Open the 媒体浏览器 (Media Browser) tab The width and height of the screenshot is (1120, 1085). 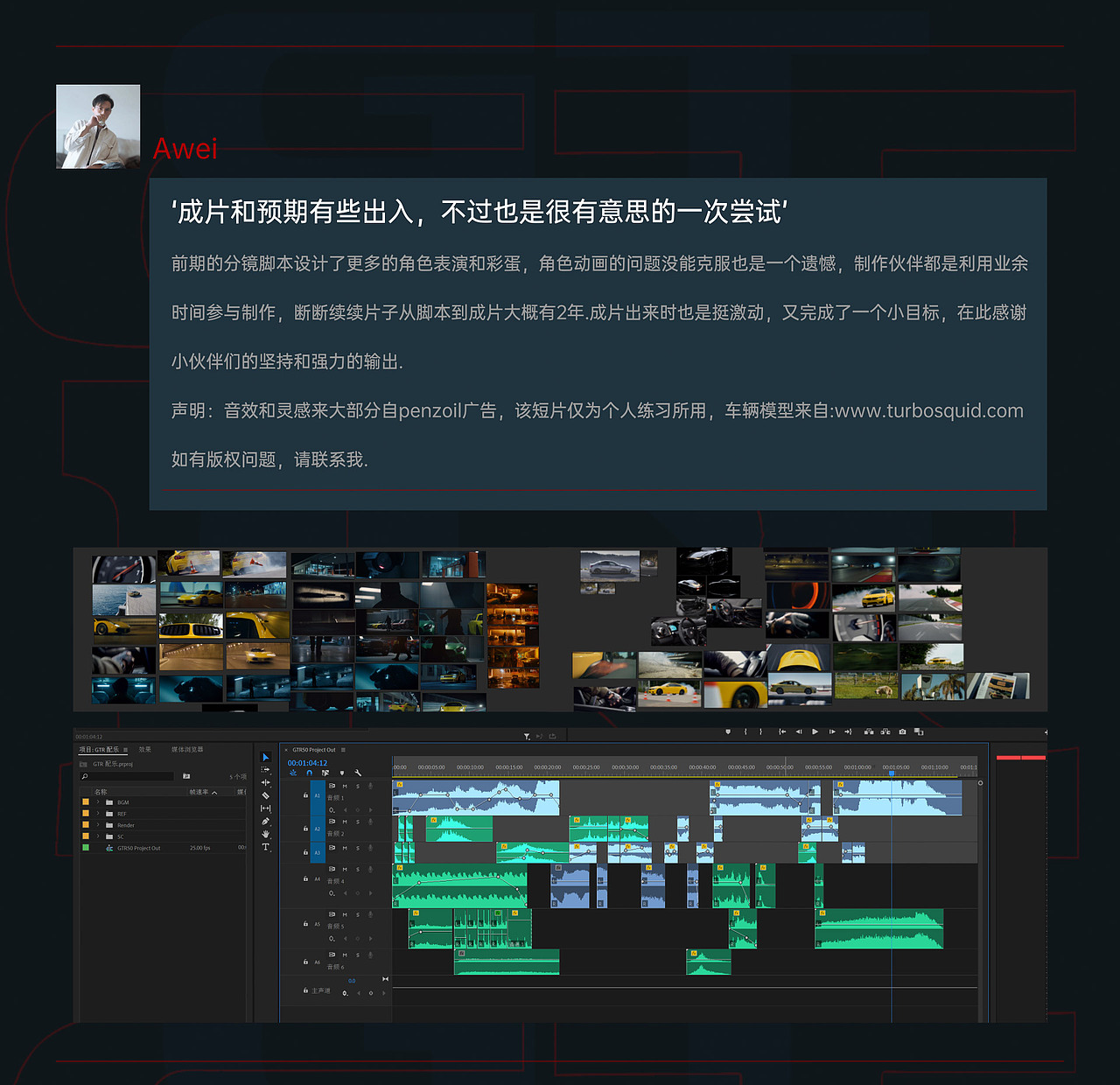click(x=187, y=750)
